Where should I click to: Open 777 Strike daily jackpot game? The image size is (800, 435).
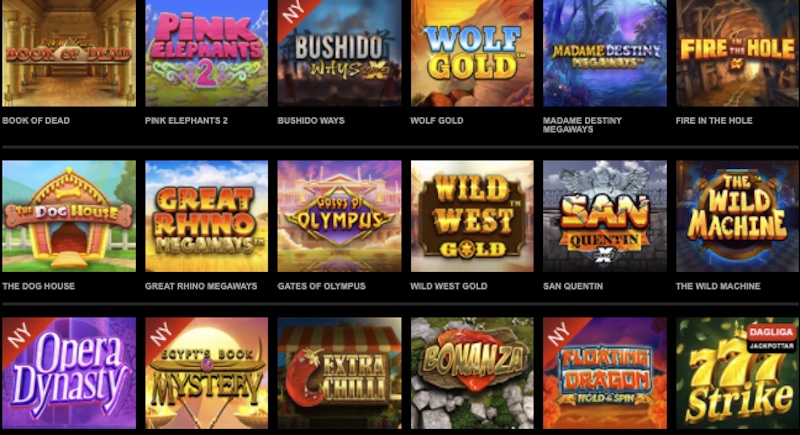(738, 373)
